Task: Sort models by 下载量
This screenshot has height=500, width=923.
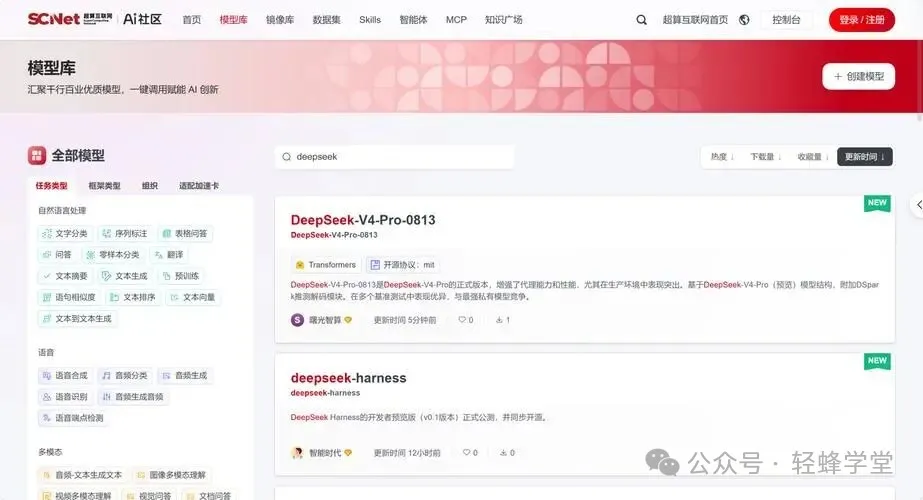Action: click(765, 157)
